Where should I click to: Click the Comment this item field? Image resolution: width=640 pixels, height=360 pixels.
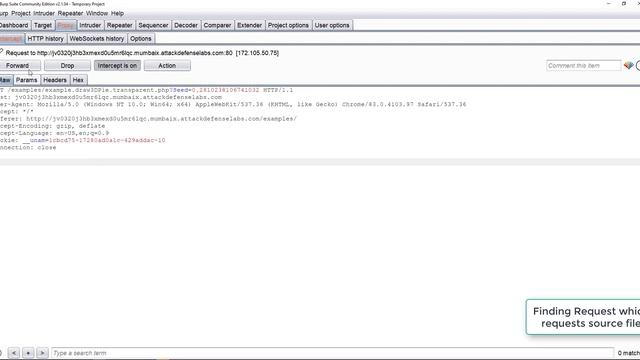[584, 66]
